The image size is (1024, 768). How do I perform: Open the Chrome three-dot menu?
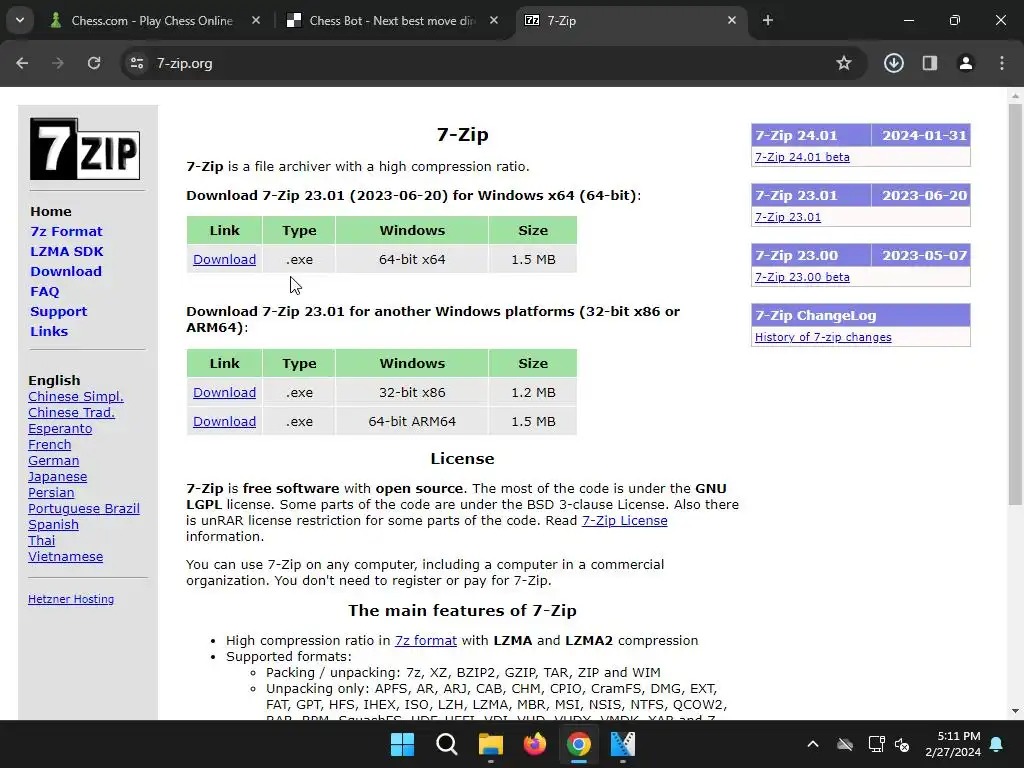pos(1002,63)
